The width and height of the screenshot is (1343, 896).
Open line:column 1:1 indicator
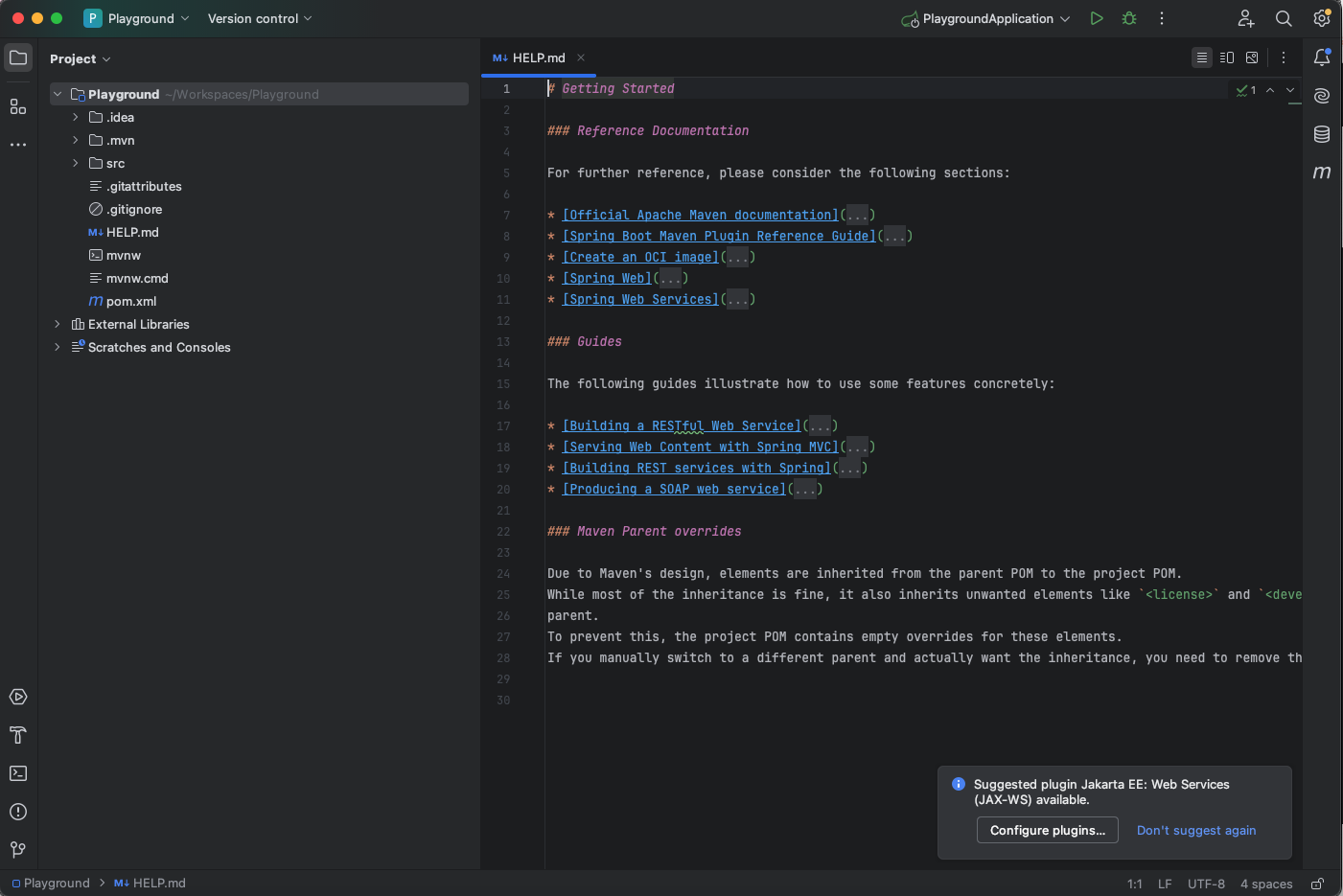[x=1134, y=884]
